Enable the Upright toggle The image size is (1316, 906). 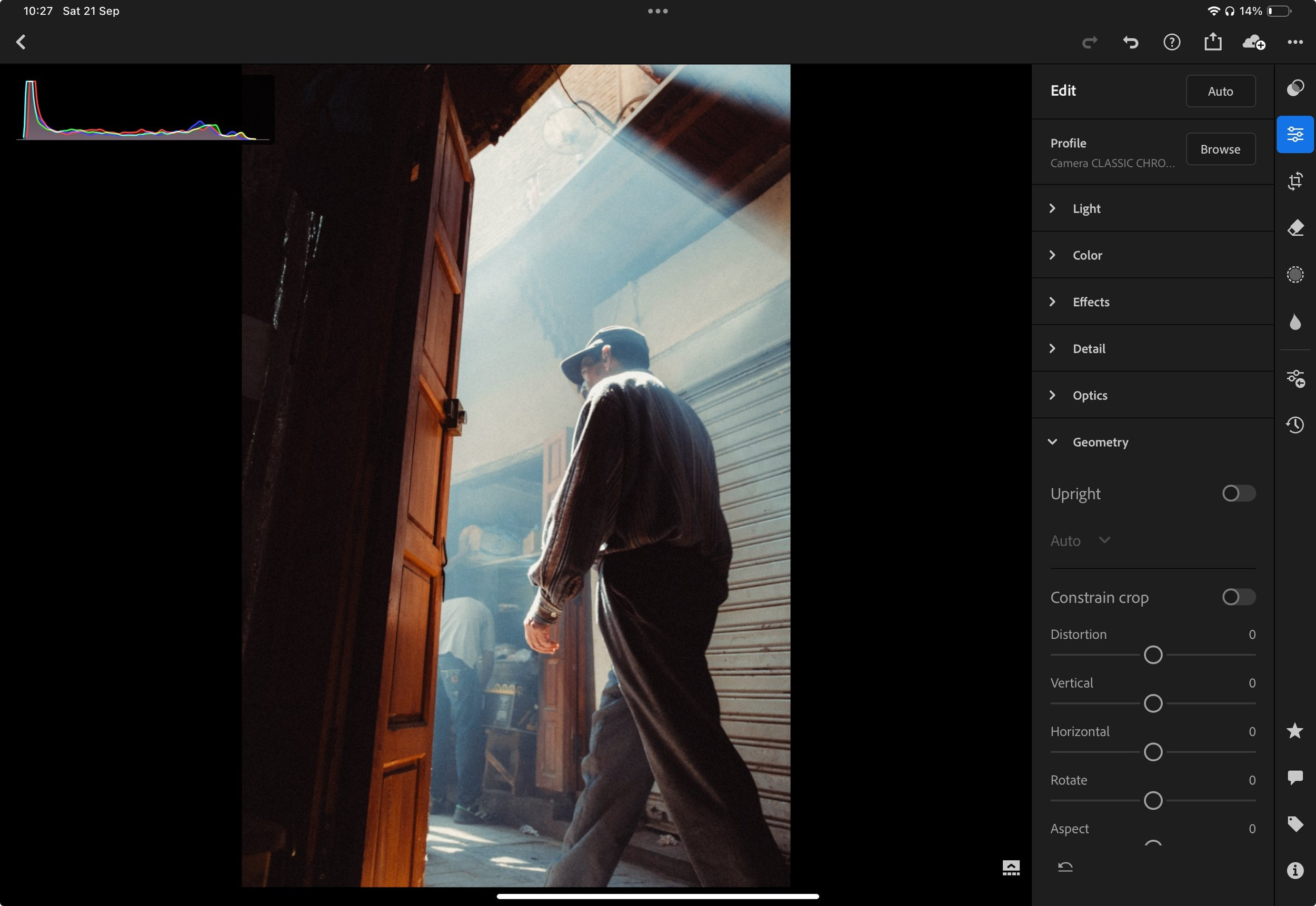[x=1238, y=494]
